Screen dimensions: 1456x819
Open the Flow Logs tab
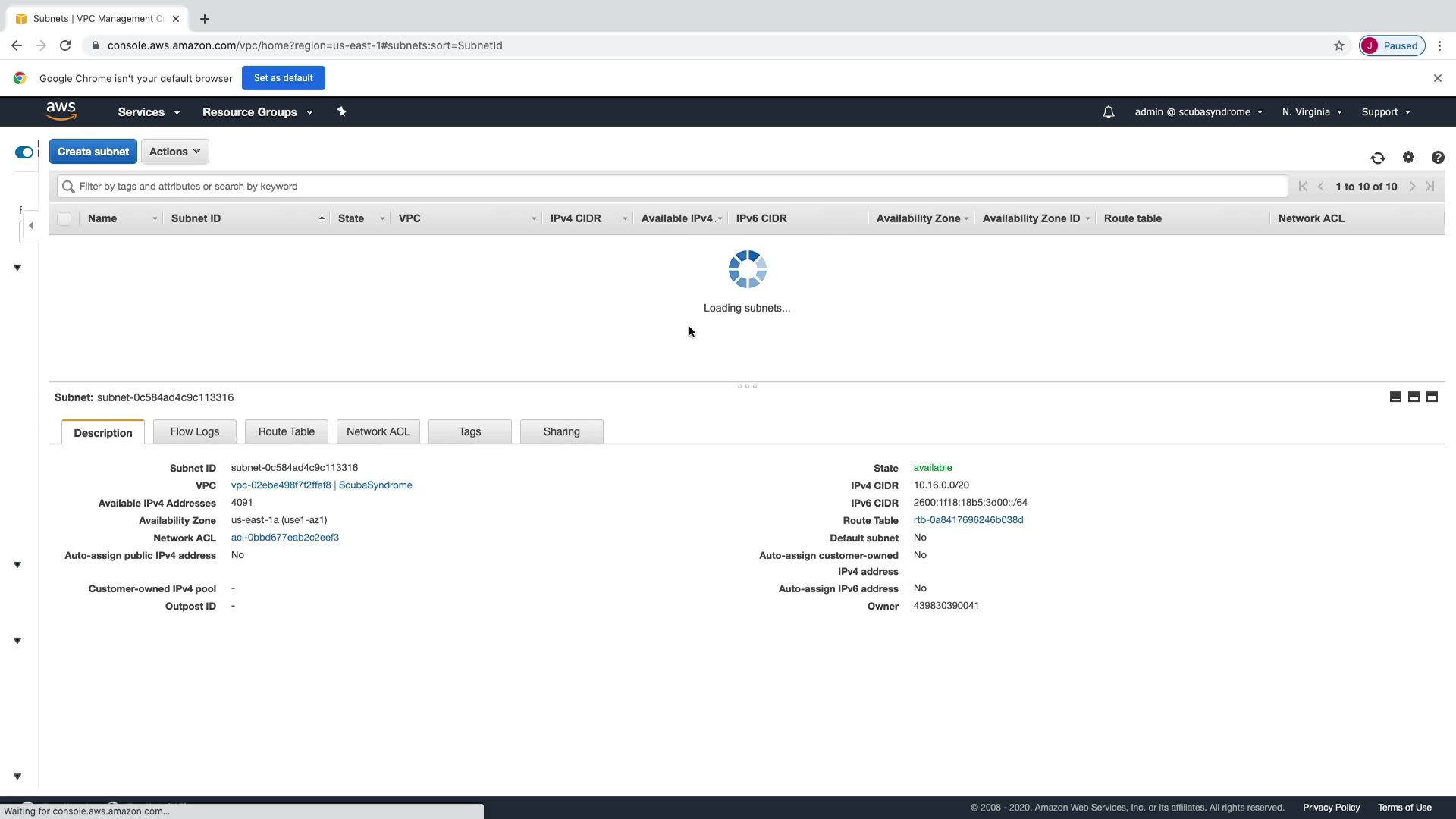click(194, 431)
